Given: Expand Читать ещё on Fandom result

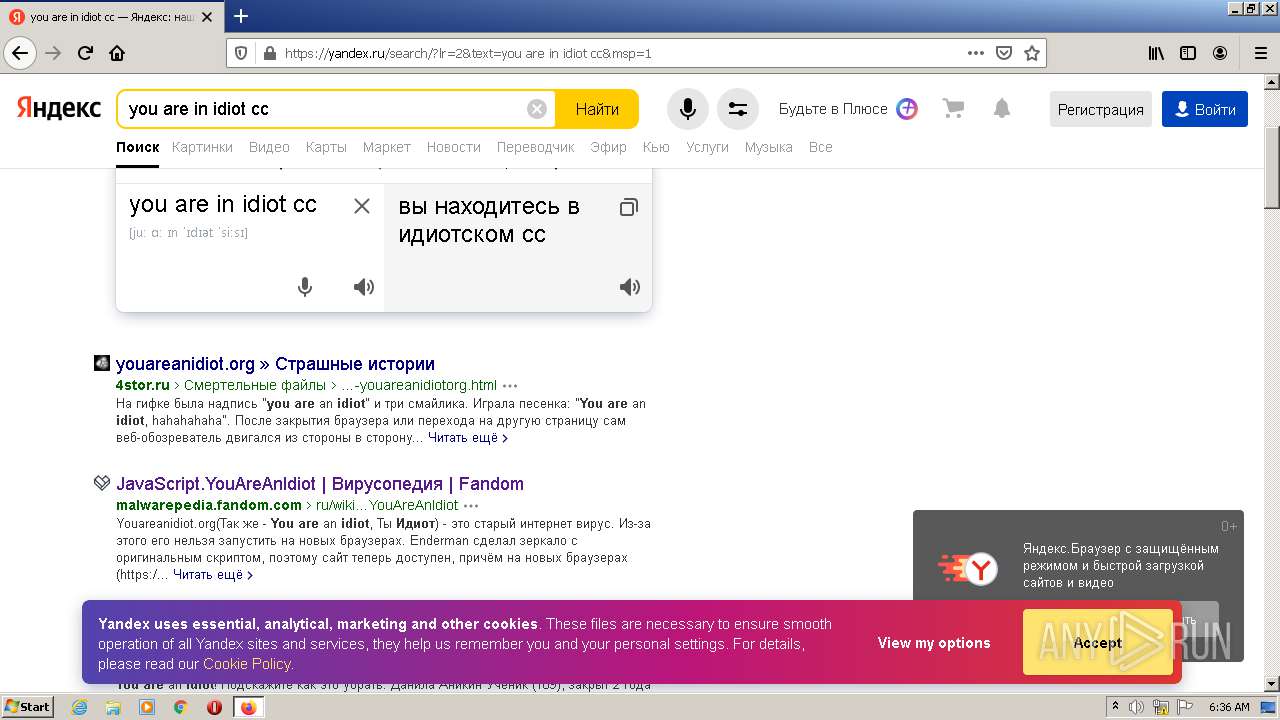Looking at the screenshot, I should 213,575.
